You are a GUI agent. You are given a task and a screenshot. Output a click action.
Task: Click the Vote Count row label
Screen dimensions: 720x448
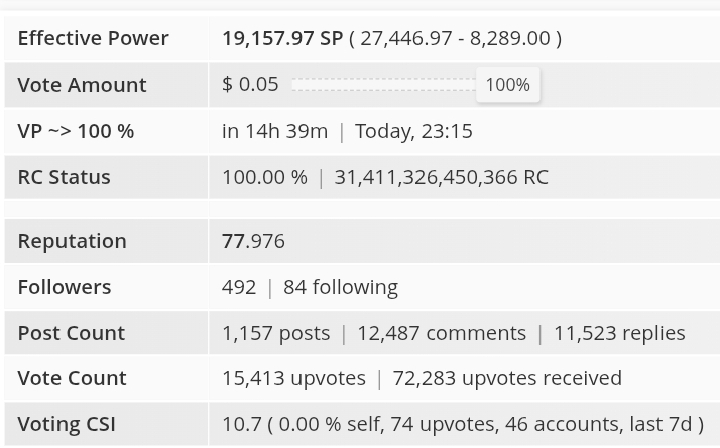pyautogui.click(x=72, y=378)
